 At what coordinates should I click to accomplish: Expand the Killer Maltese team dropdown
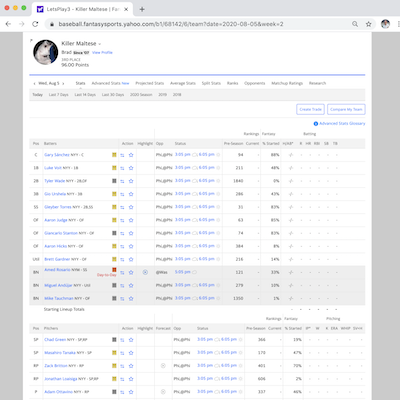point(100,44)
